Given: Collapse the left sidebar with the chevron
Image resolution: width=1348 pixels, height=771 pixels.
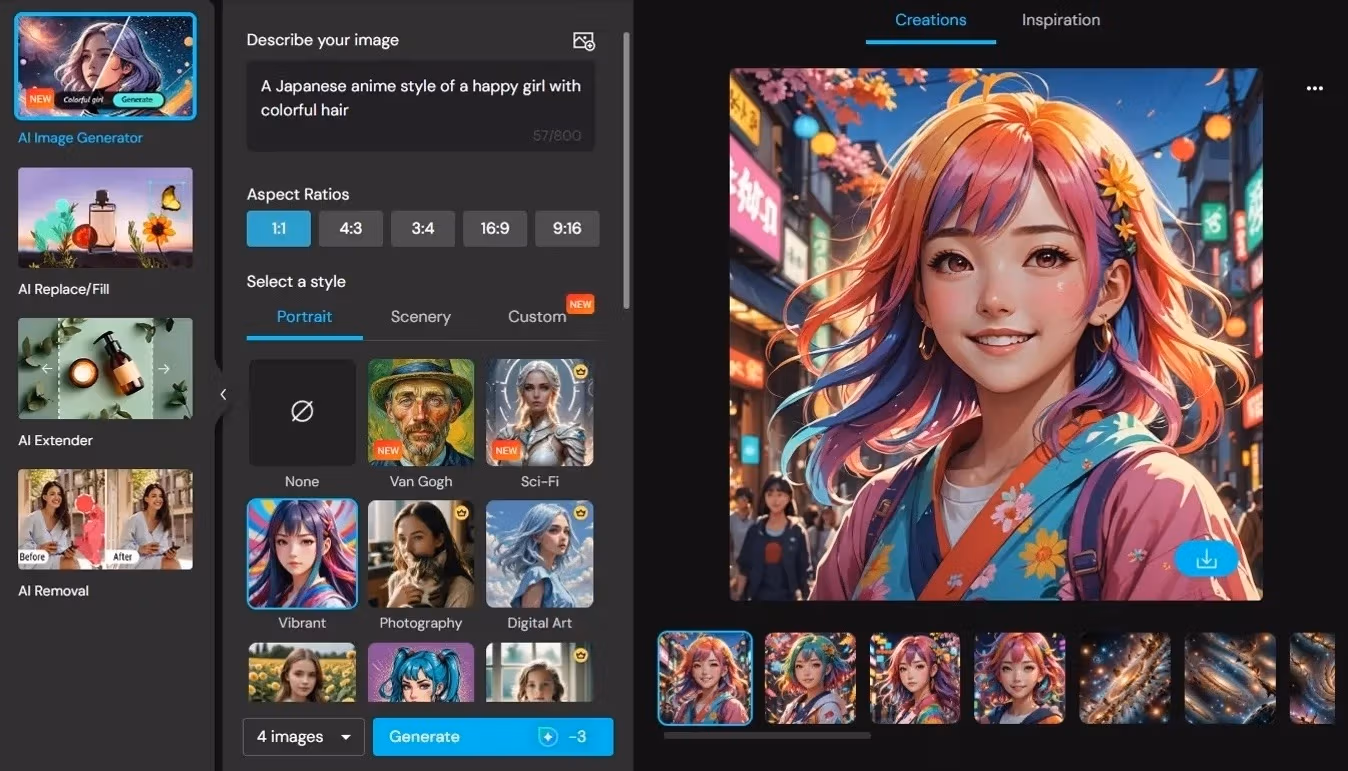Looking at the screenshot, I should pos(223,394).
